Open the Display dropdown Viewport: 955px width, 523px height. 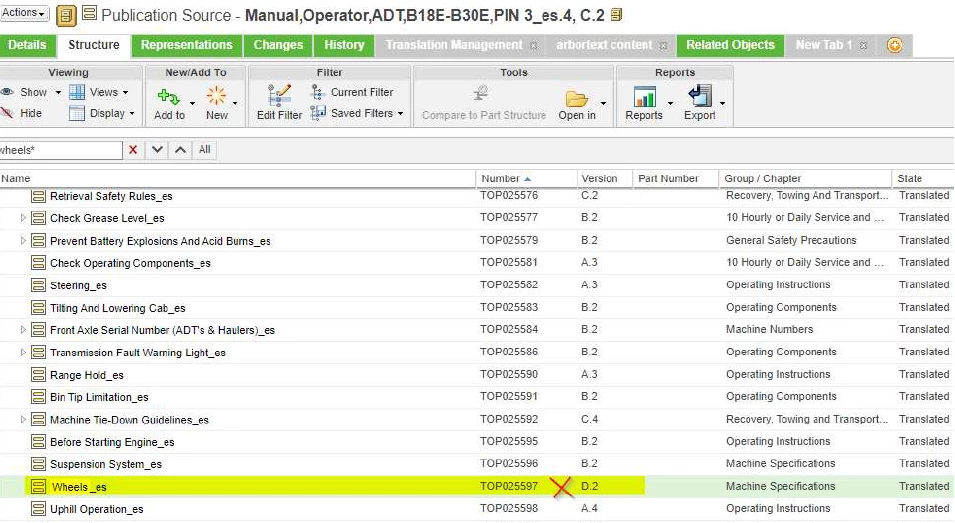(132, 113)
